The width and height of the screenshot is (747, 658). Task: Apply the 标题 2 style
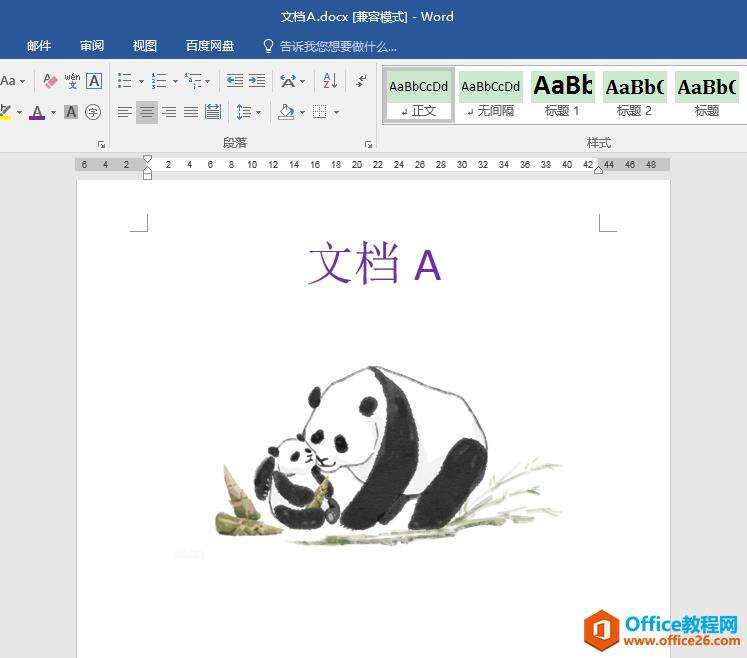(x=635, y=95)
